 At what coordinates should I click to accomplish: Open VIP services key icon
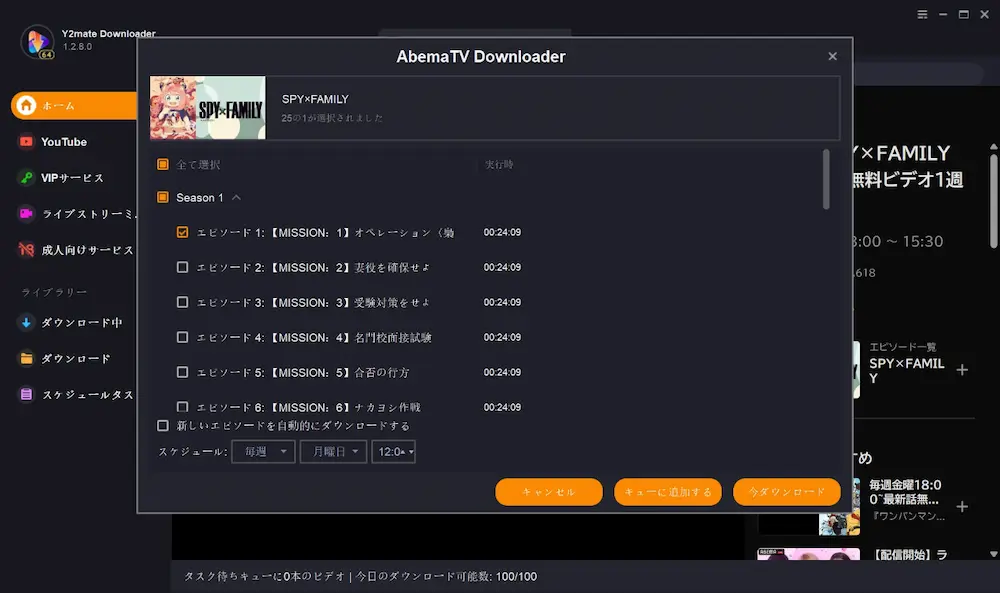(x=27, y=178)
